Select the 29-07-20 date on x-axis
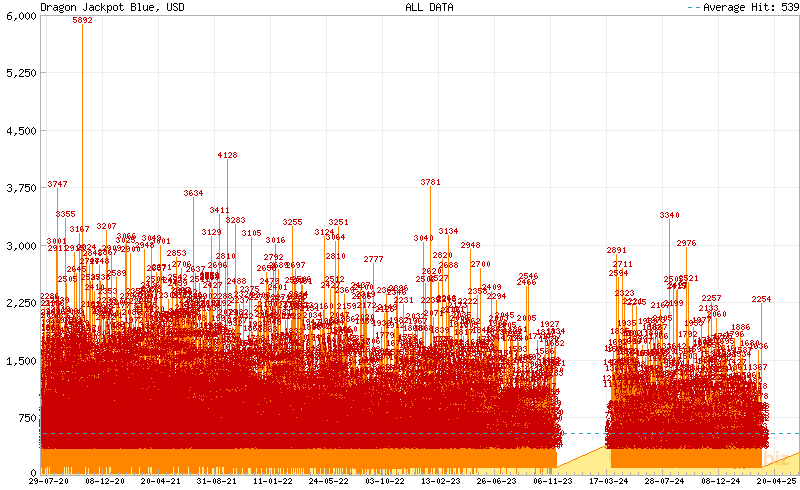This screenshot has width=800, height=490. point(49,480)
